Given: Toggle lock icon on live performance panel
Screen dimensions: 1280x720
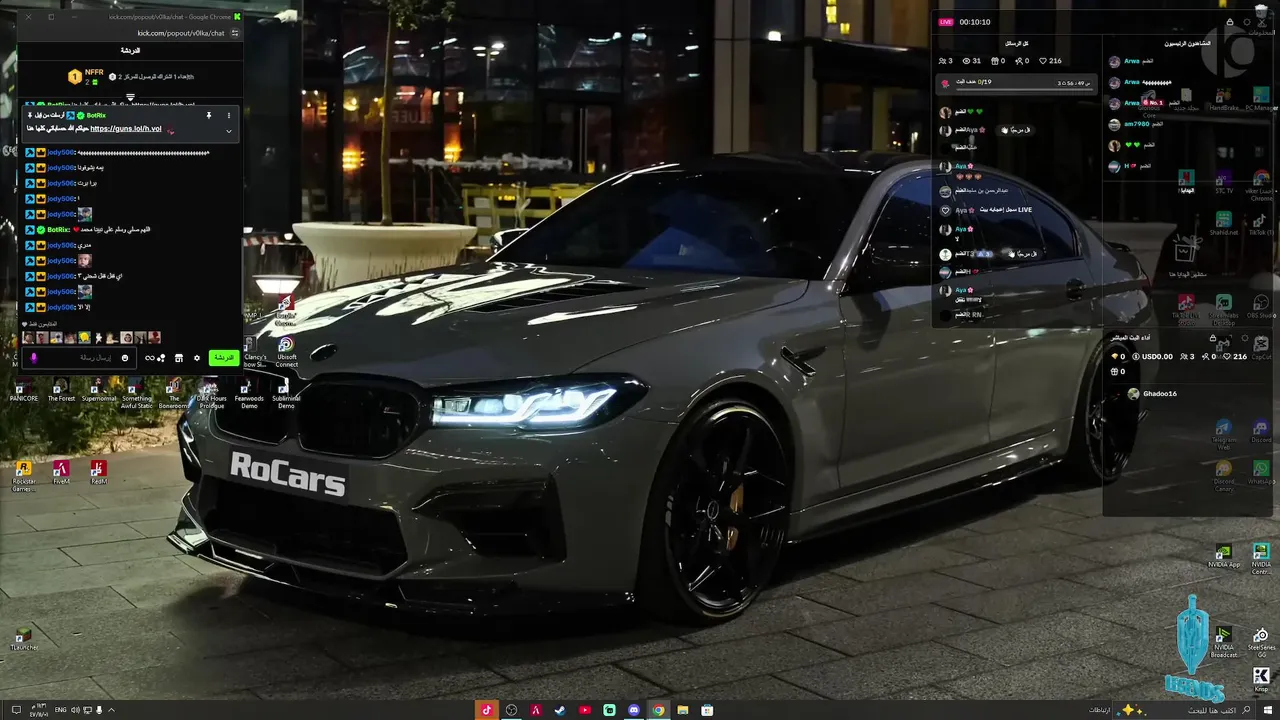Looking at the screenshot, I should [x=1212, y=338].
